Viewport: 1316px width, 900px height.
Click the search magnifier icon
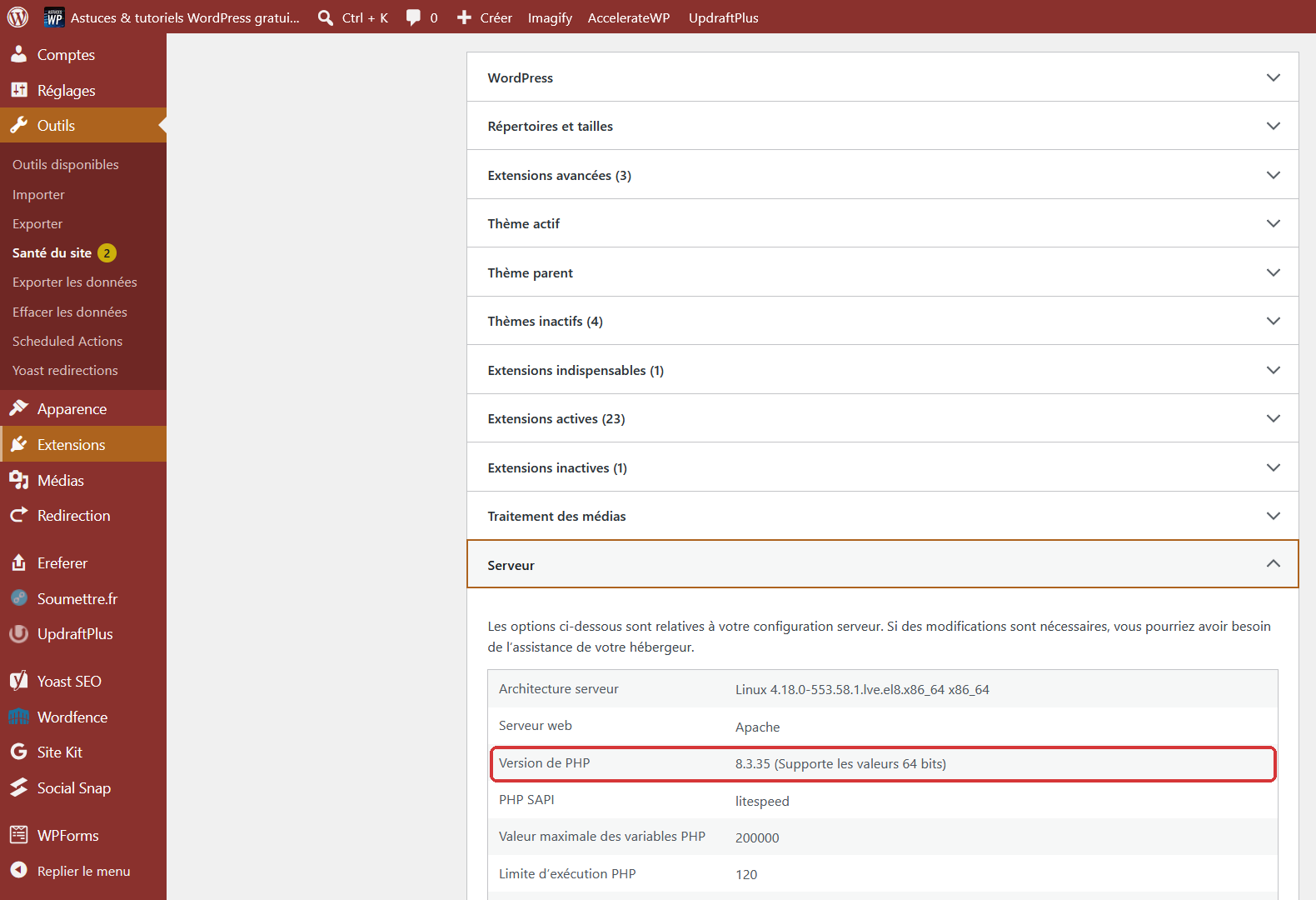pyautogui.click(x=326, y=17)
